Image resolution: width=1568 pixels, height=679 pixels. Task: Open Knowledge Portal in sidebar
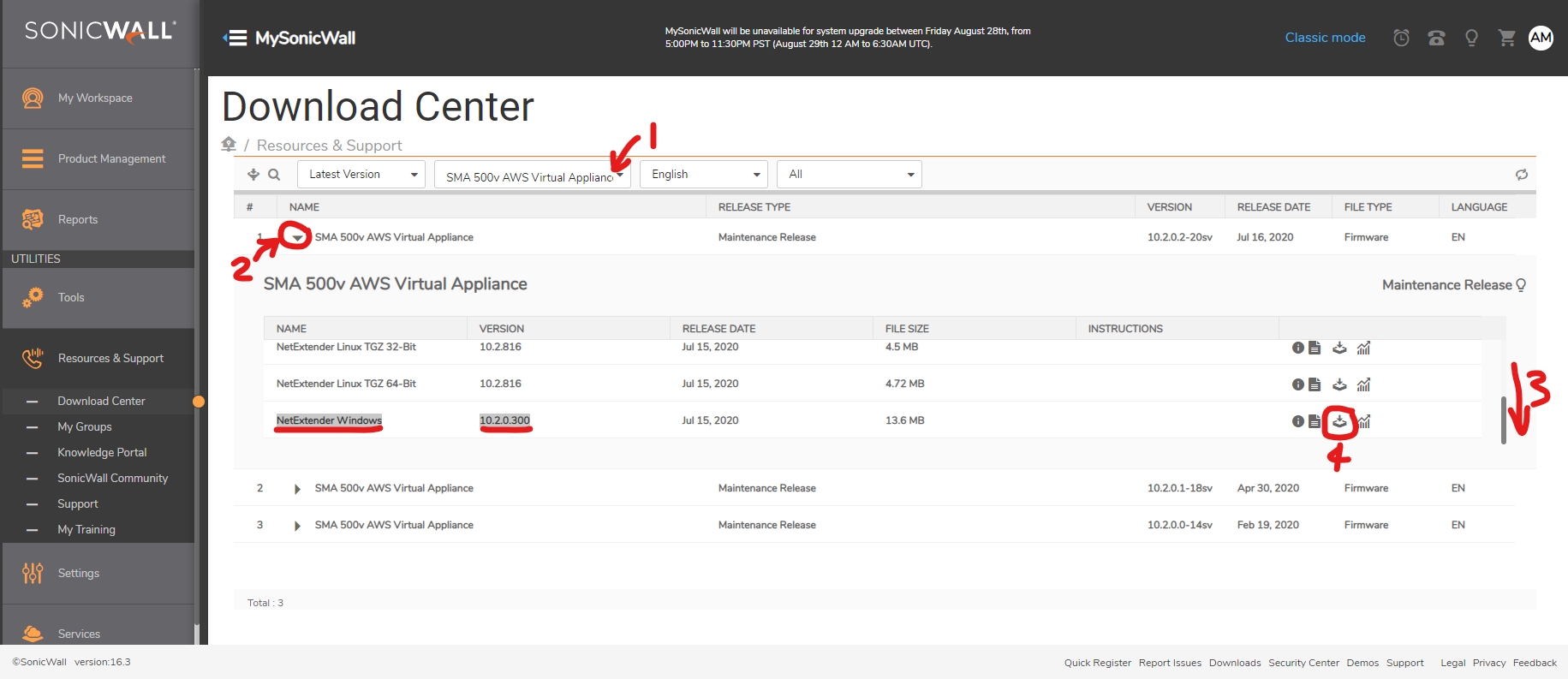102,452
